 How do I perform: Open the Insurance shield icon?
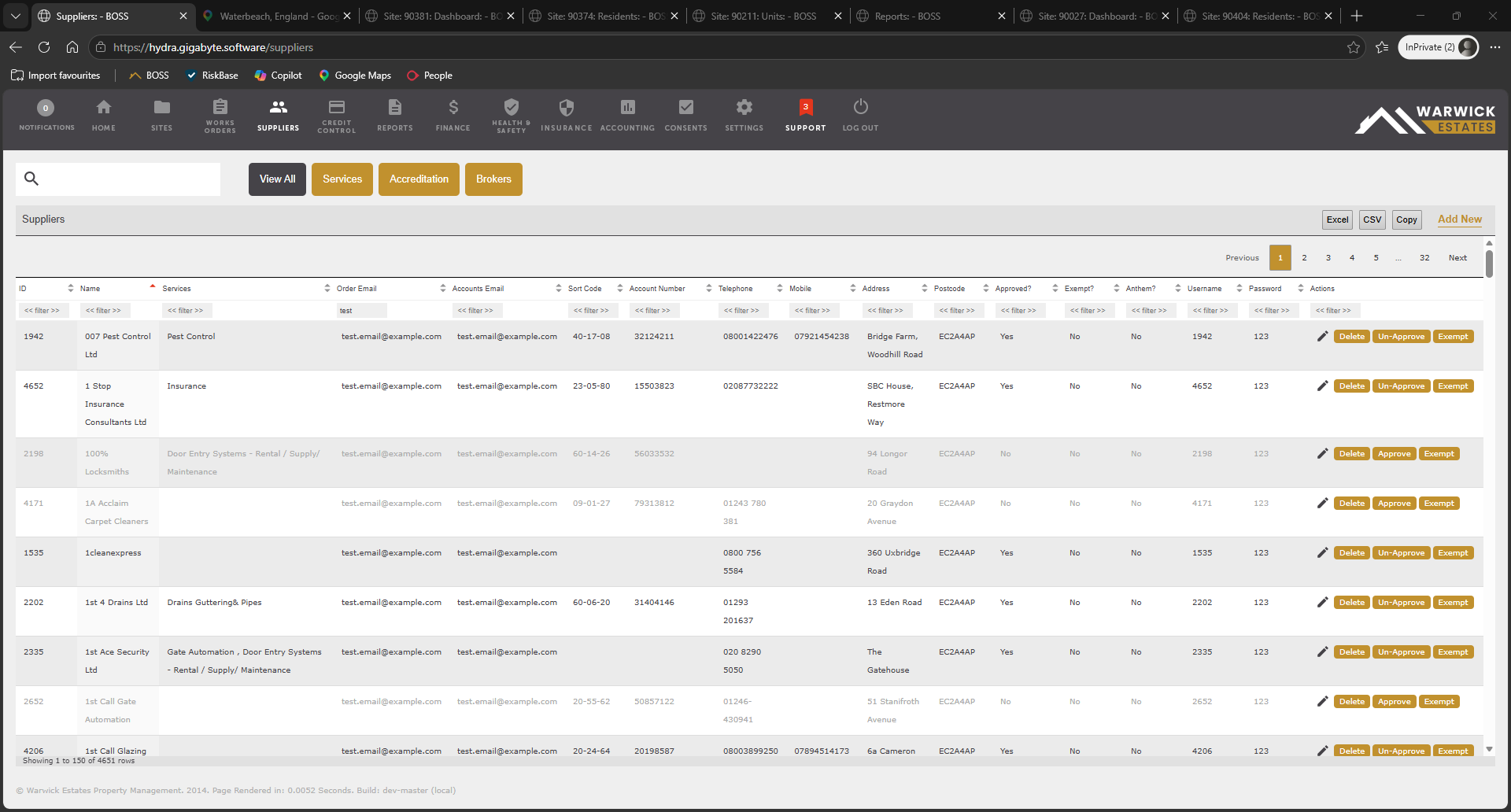tap(567, 107)
